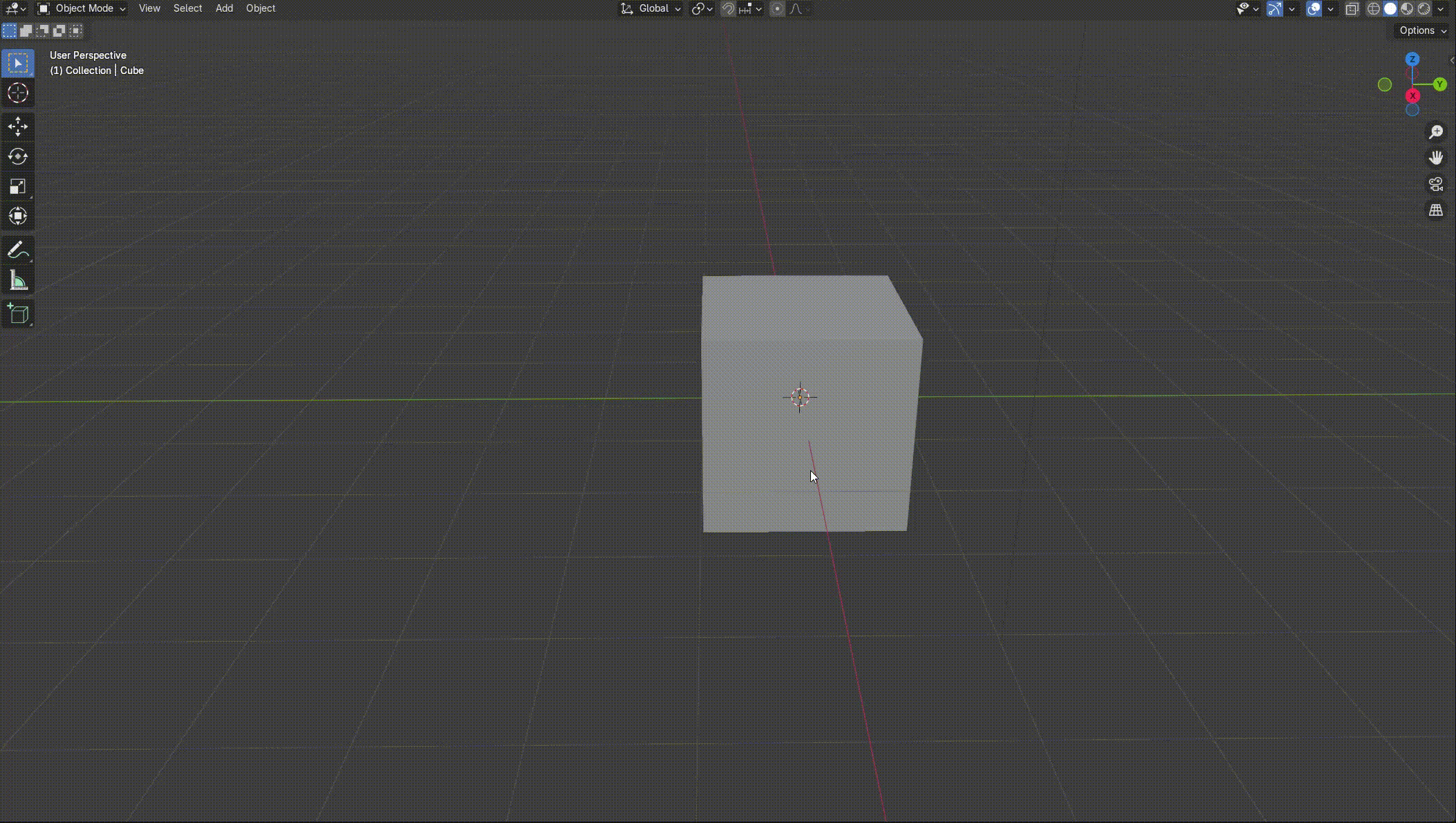Toggle show gizmos button
Image resolution: width=1456 pixels, height=823 pixels.
click(1275, 9)
